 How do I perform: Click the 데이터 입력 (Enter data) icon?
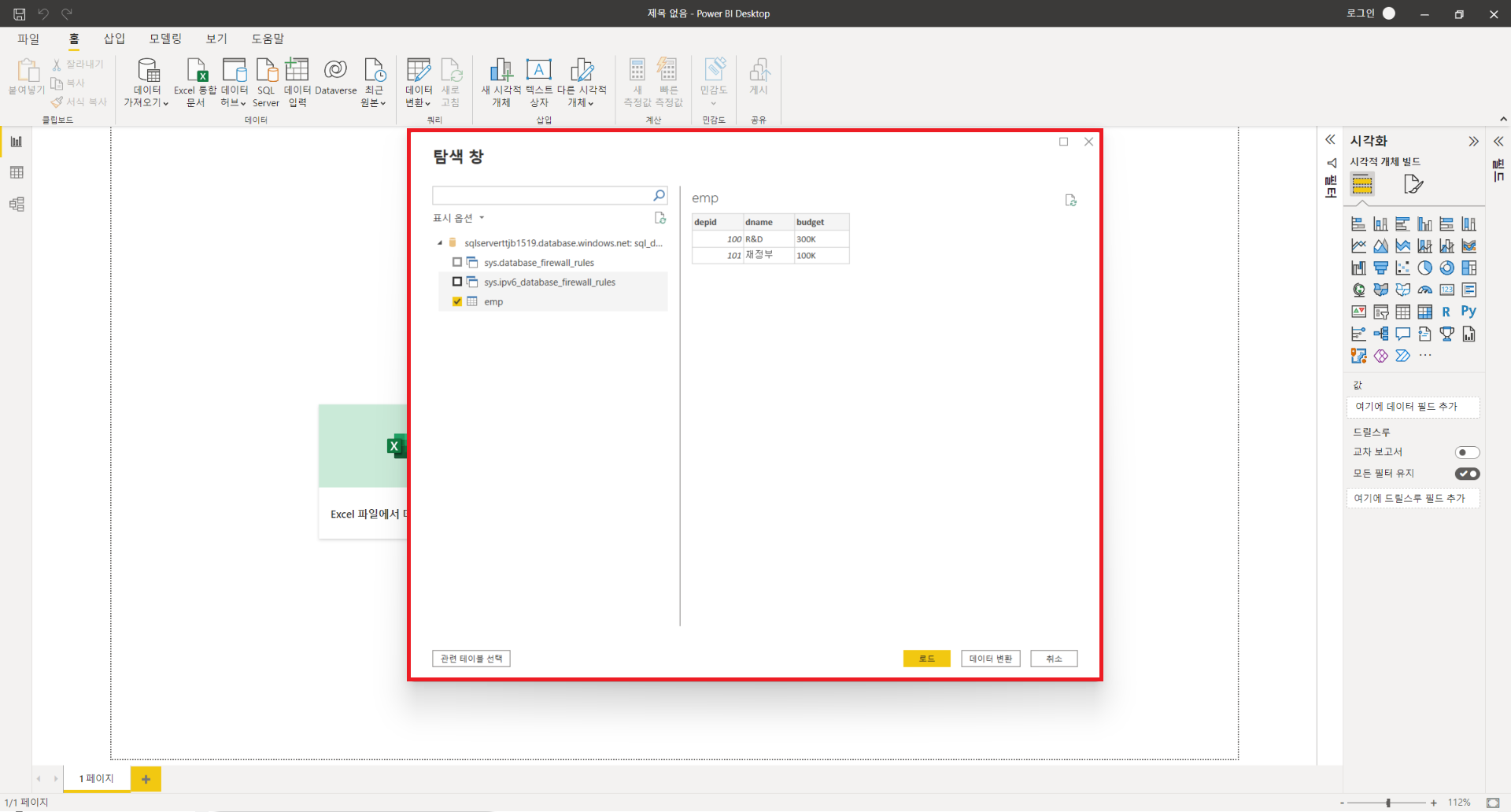tap(297, 70)
